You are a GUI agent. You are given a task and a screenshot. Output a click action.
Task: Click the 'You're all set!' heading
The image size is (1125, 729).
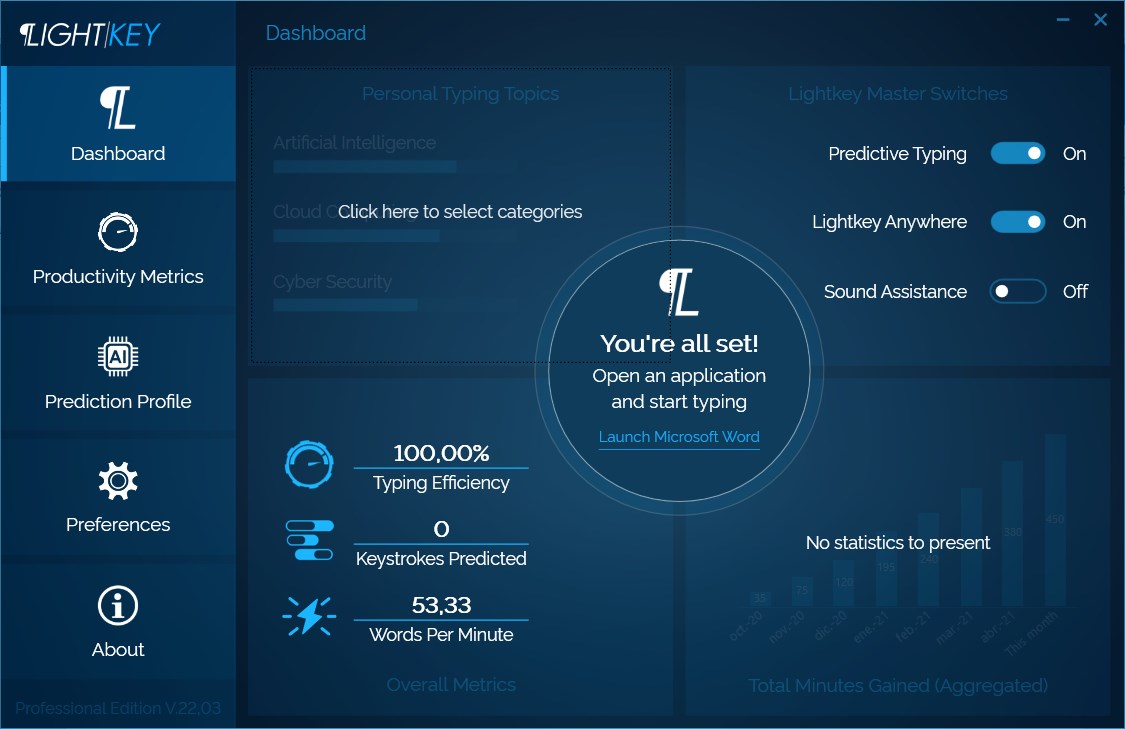[679, 344]
